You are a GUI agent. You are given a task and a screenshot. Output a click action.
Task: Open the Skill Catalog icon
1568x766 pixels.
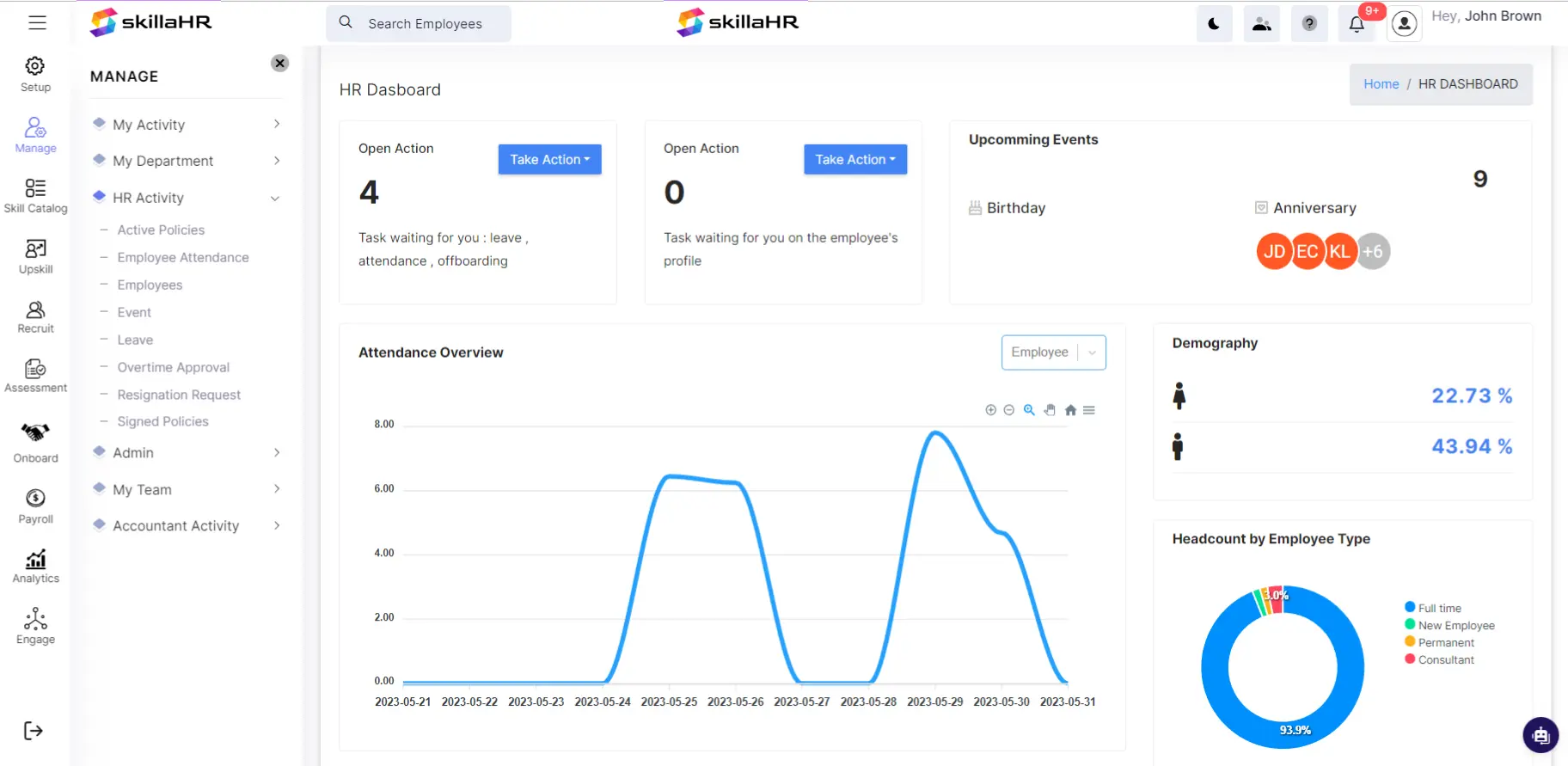pos(35,196)
